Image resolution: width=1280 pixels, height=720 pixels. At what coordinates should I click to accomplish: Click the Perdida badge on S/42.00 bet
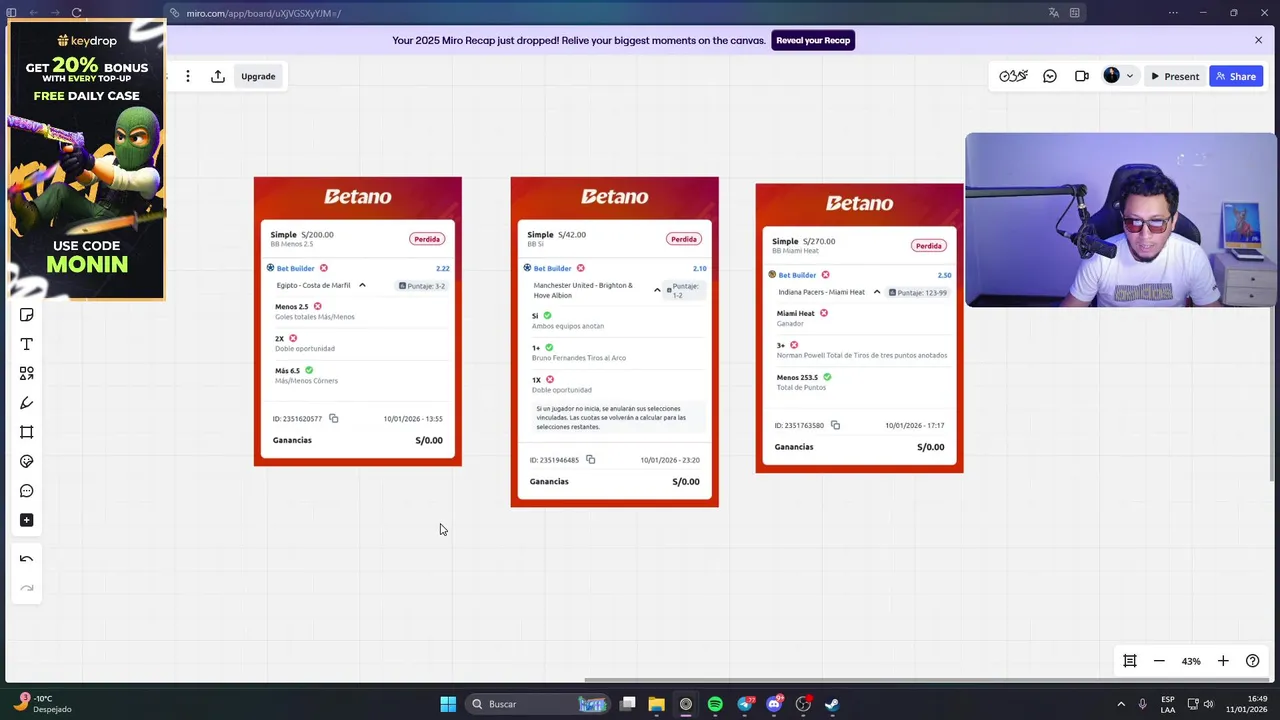(x=684, y=239)
